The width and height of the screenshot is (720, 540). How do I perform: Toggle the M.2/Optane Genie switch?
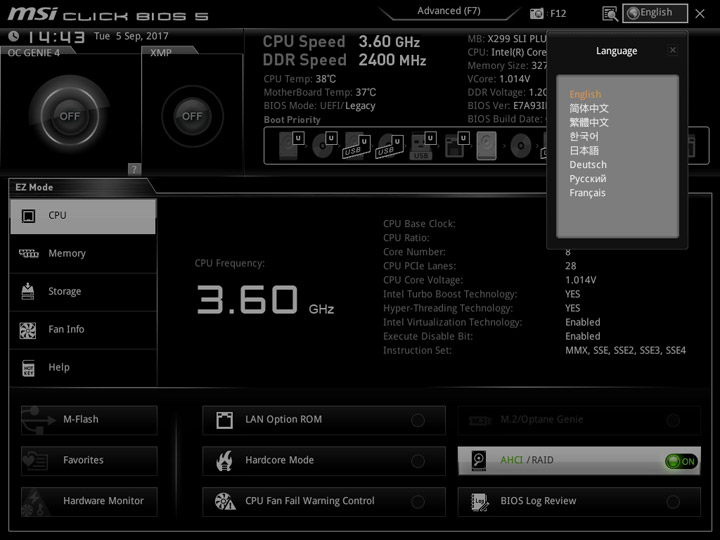(x=673, y=420)
